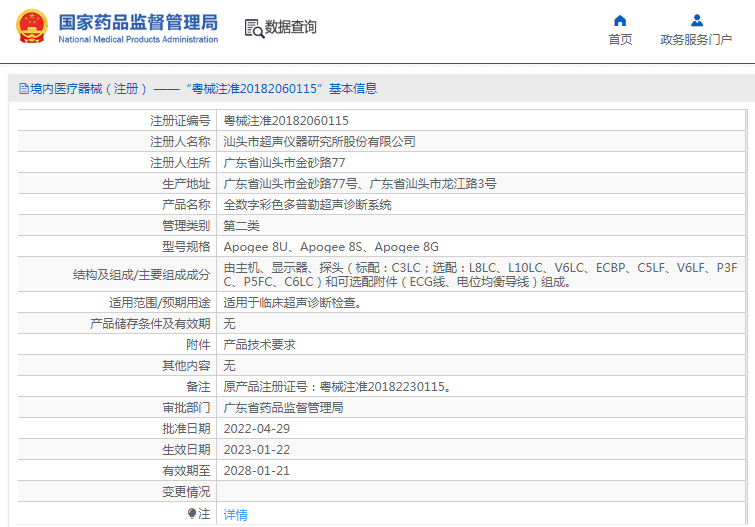Screen dimensions: 755x527
Task: Click the 产品名称 row label
Action: (x=186, y=205)
